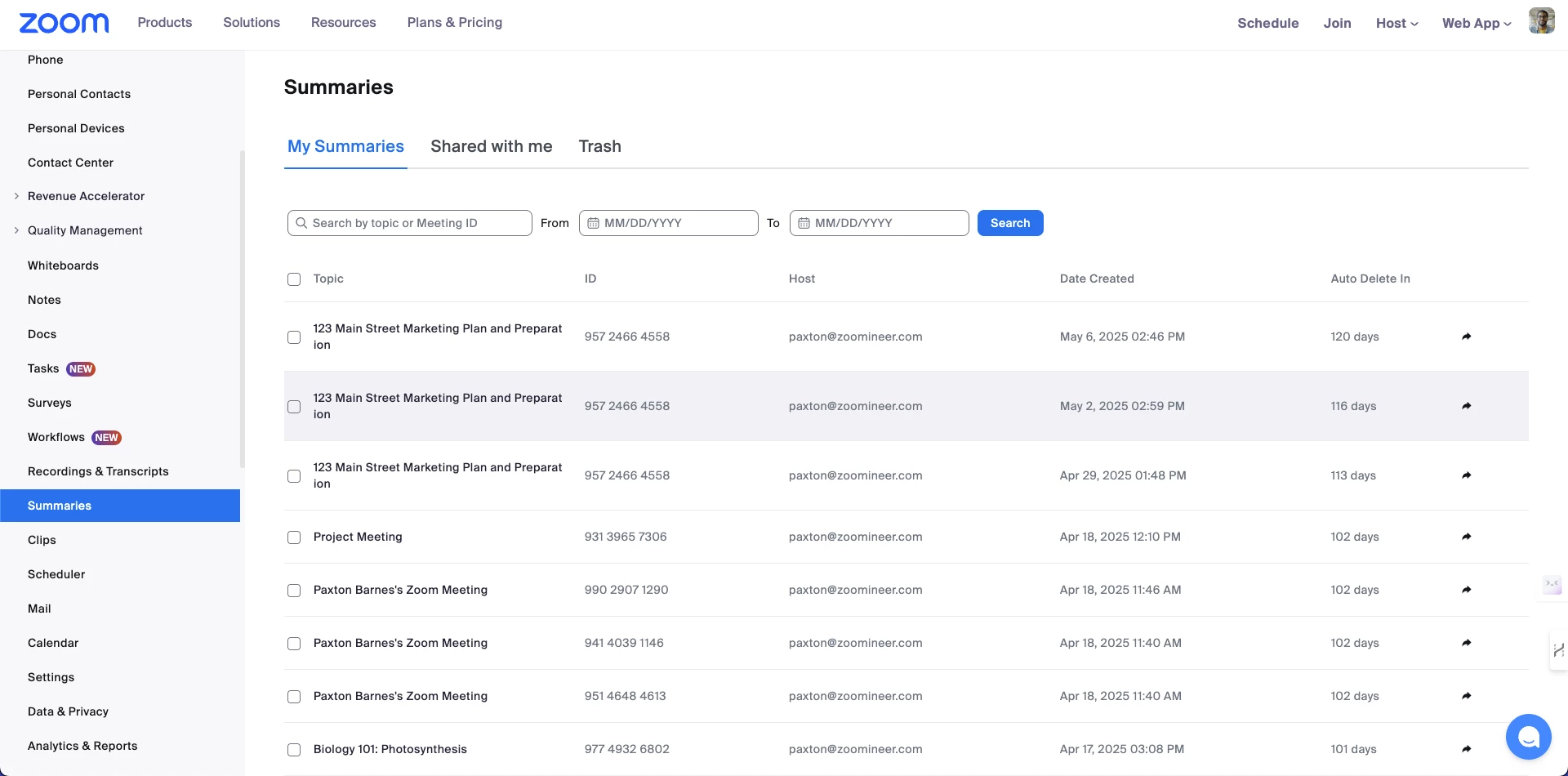1568x776 pixels.
Task: Open Scheduler in the sidebar
Action: click(56, 574)
